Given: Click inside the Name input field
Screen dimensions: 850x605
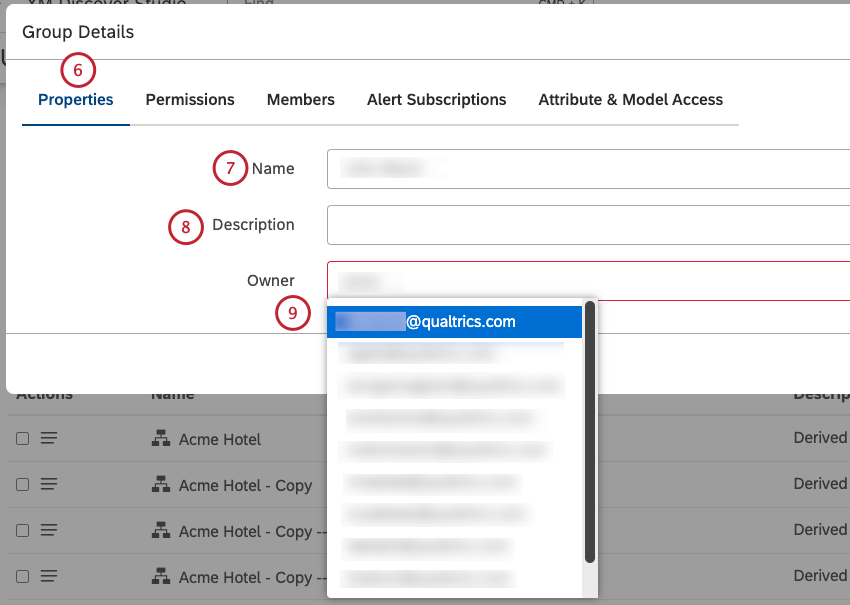Looking at the screenshot, I should click(500, 169).
